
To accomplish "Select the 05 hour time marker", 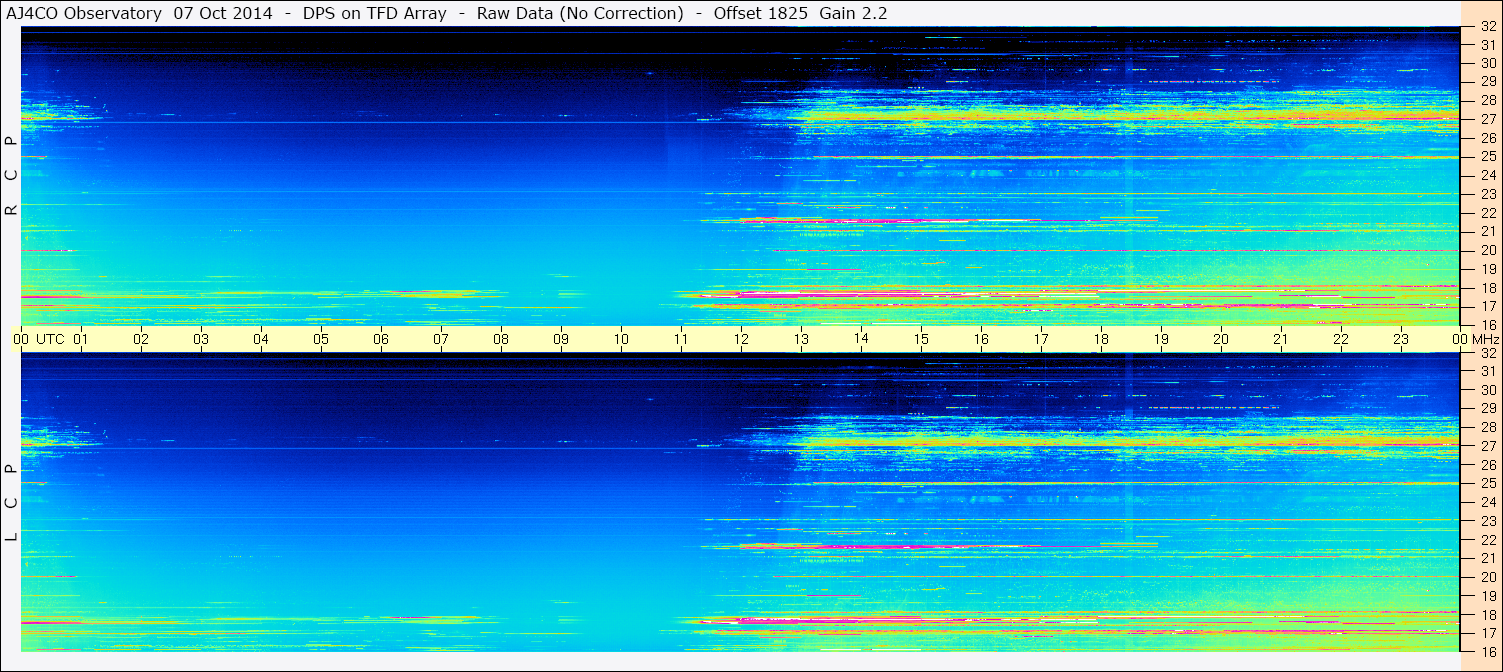I will tap(321, 339).
